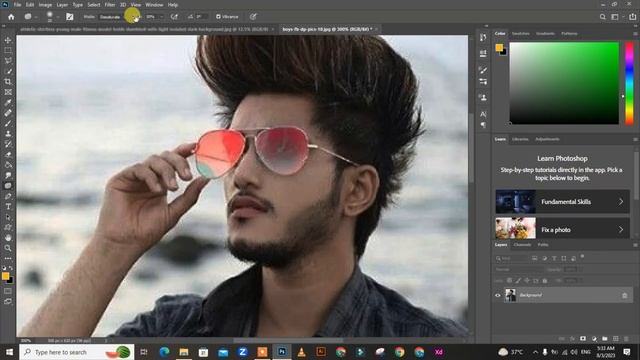Select the Zoom tool in left toolbar
This screenshot has width=640, height=360.
click(x=8, y=248)
